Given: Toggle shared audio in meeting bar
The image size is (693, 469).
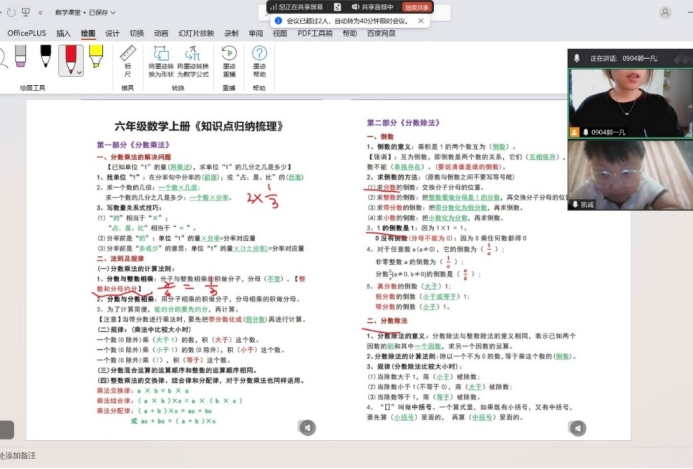Looking at the screenshot, I should (x=351, y=7).
